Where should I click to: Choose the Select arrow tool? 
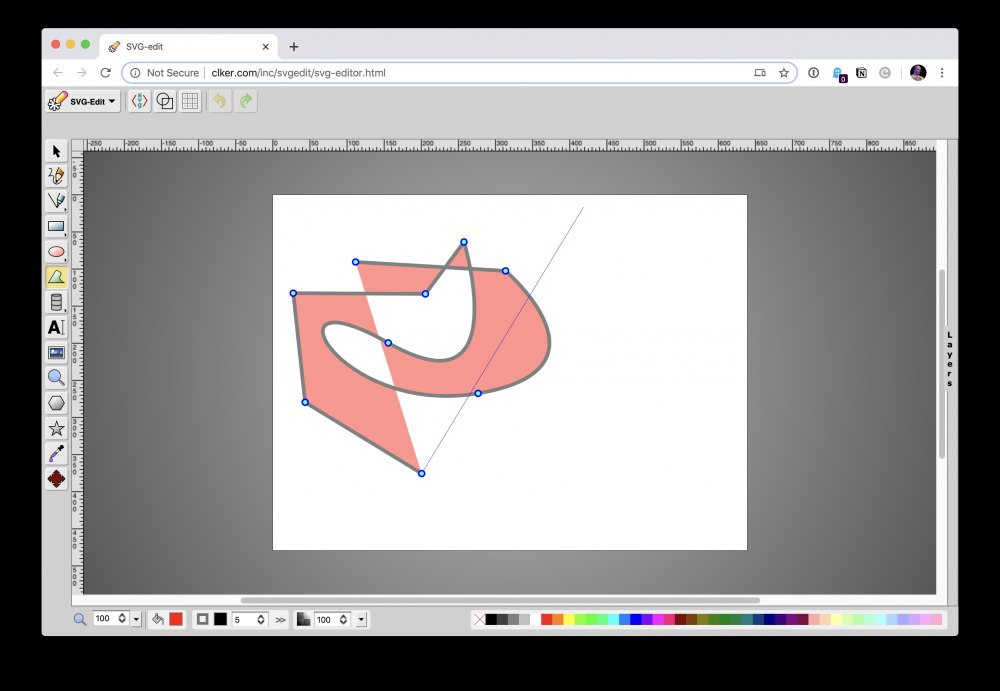pos(56,151)
